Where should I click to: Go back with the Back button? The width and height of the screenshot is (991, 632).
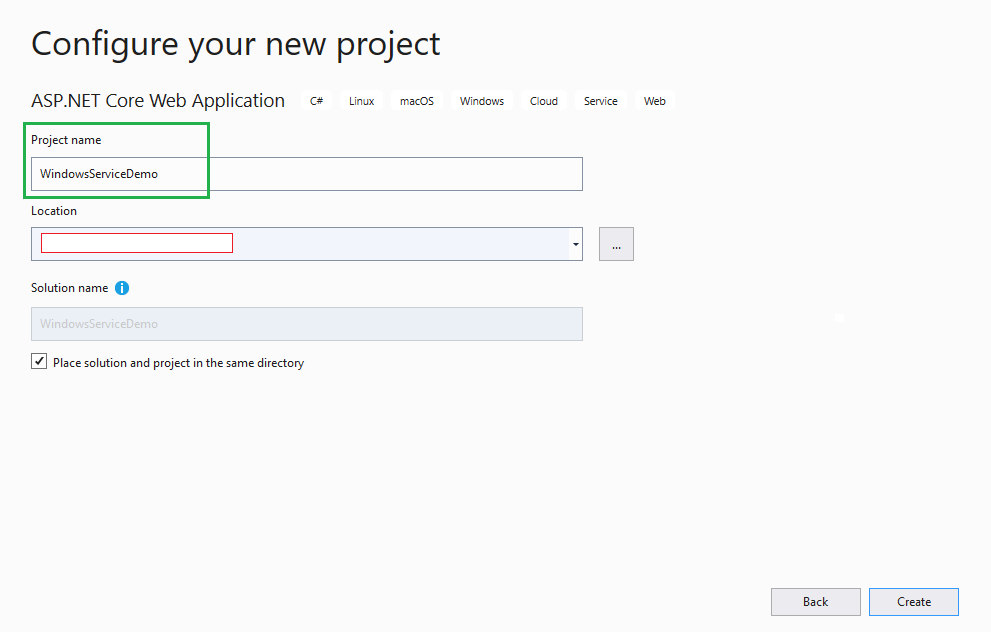pos(815,602)
